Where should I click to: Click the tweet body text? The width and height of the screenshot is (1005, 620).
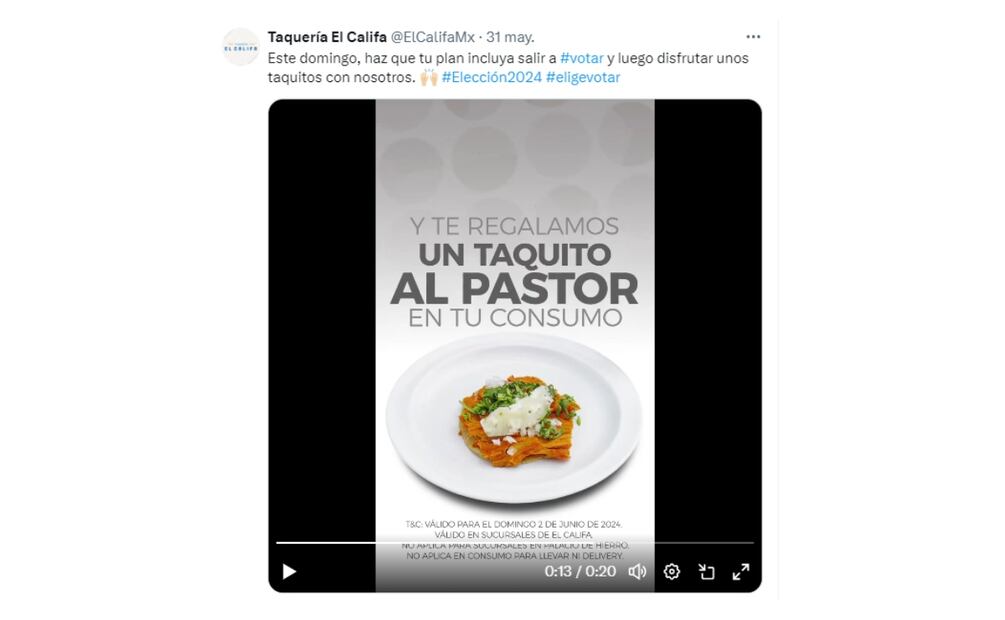point(508,68)
